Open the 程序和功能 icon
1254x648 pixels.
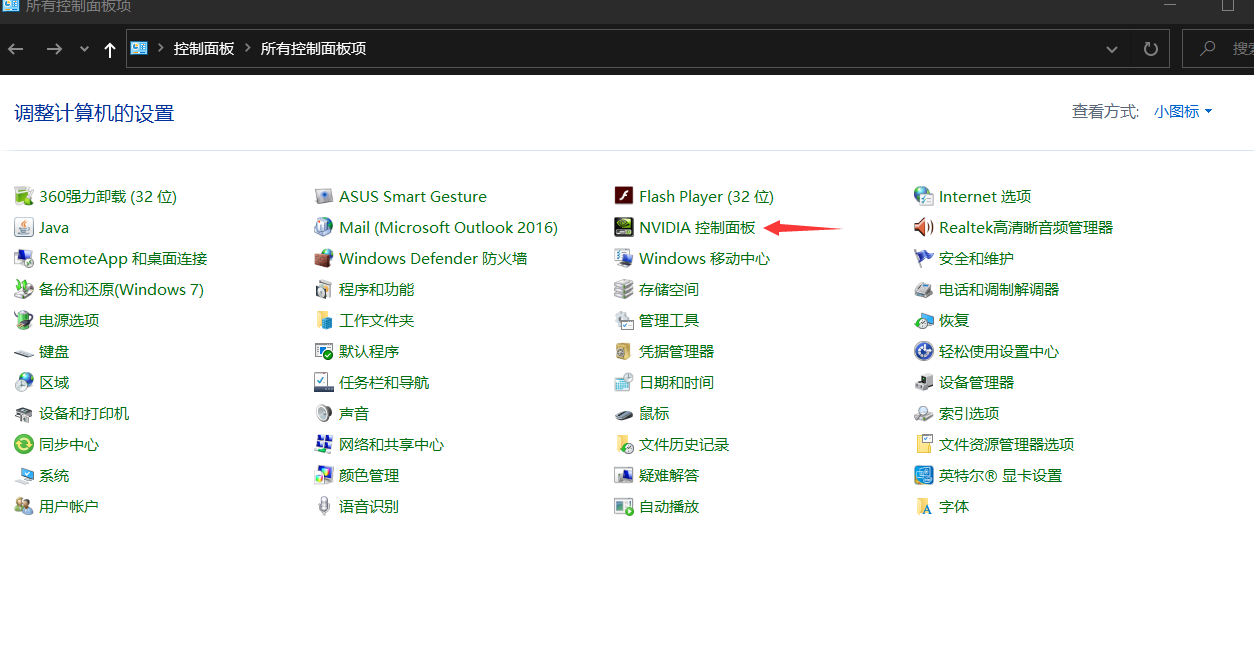[324, 289]
